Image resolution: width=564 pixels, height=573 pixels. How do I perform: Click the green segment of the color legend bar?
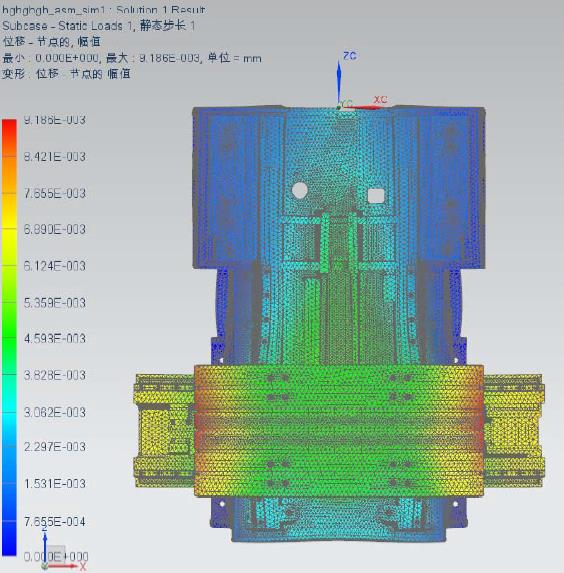coord(9,320)
